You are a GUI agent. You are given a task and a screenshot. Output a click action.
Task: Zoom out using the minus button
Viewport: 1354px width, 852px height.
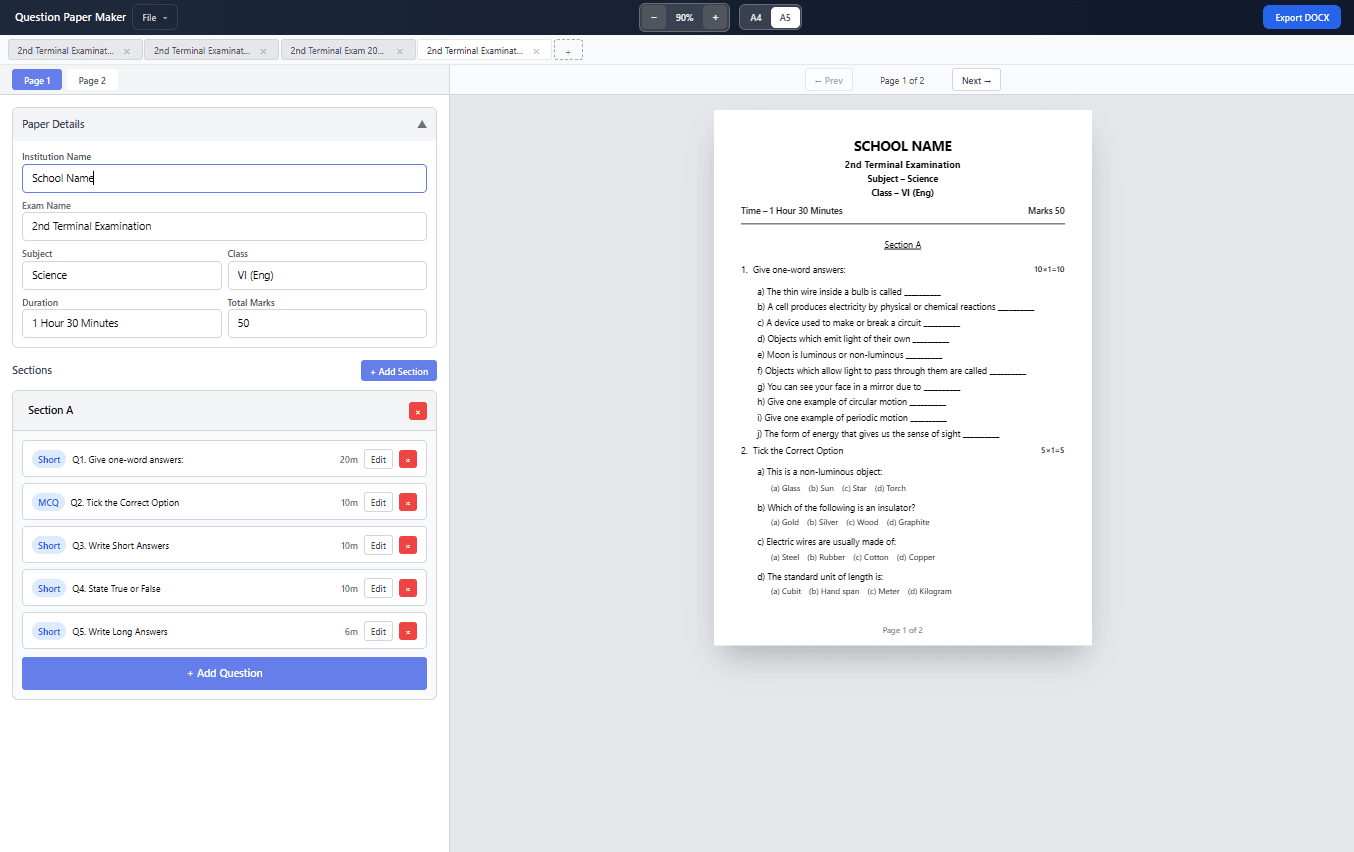pos(654,18)
